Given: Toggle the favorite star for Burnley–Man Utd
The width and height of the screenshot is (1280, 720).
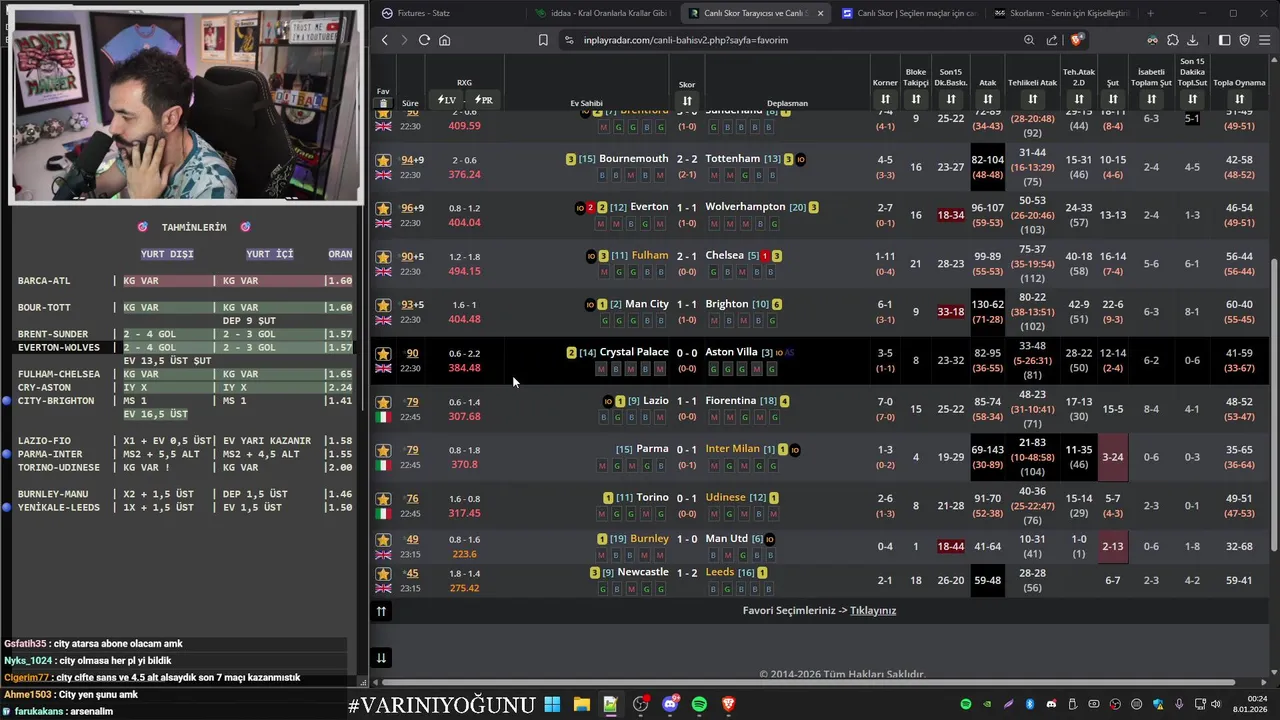Looking at the screenshot, I should (x=383, y=540).
